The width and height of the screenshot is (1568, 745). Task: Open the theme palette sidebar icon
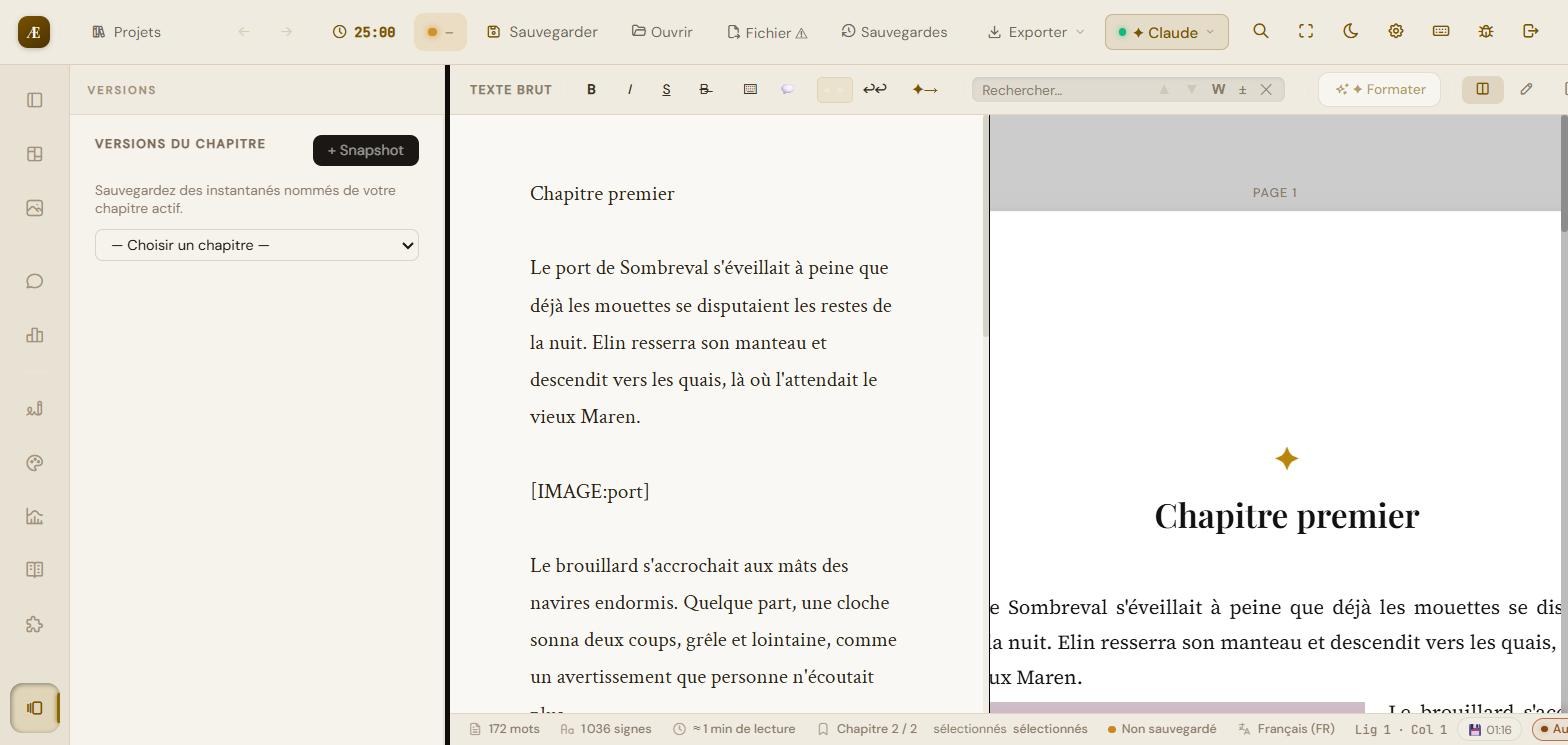click(35, 463)
